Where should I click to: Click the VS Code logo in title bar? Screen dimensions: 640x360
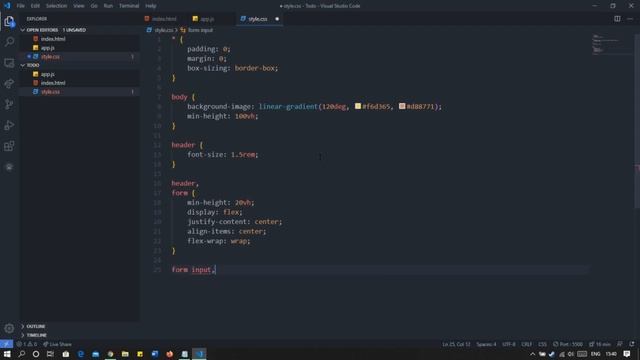(x=7, y=6)
